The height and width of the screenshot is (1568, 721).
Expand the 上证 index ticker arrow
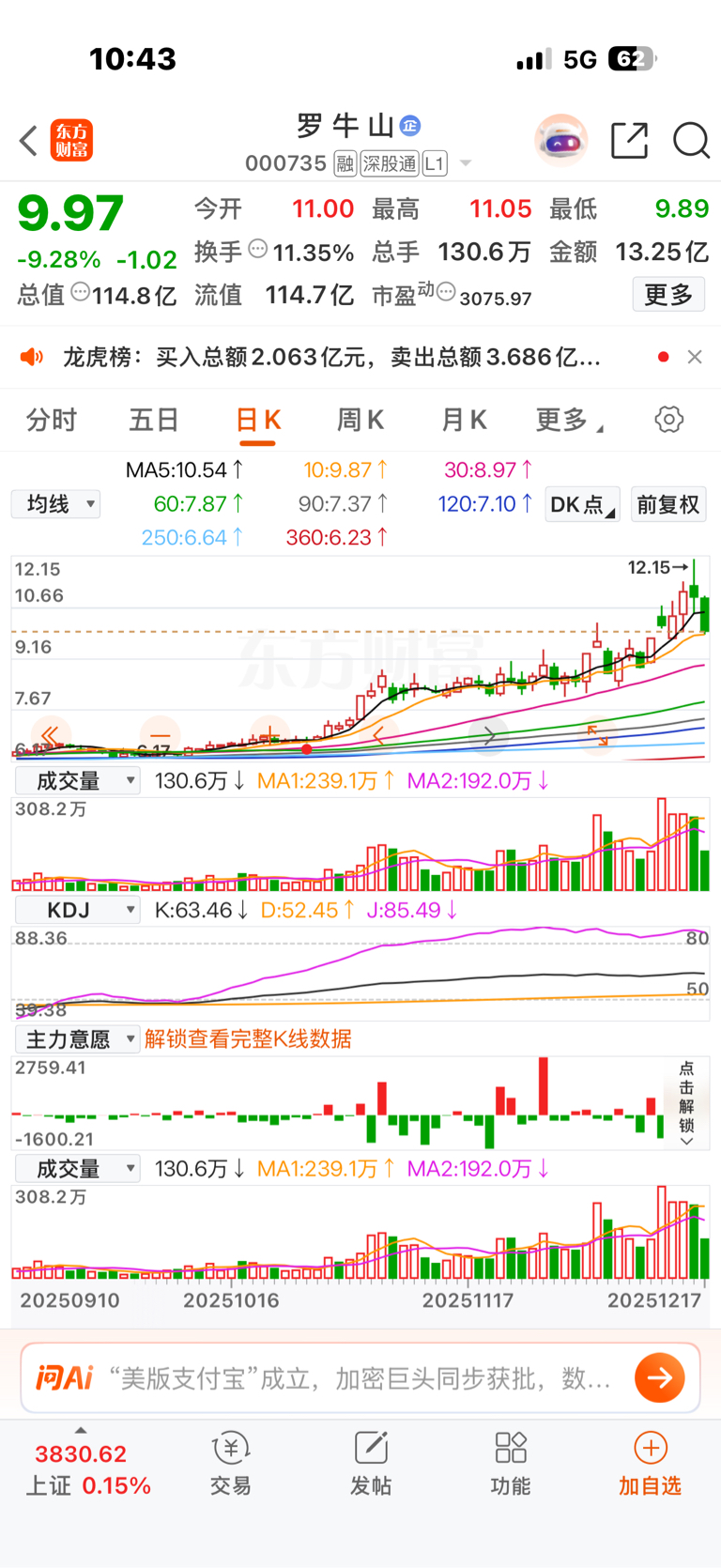(x=81, y=1430)
